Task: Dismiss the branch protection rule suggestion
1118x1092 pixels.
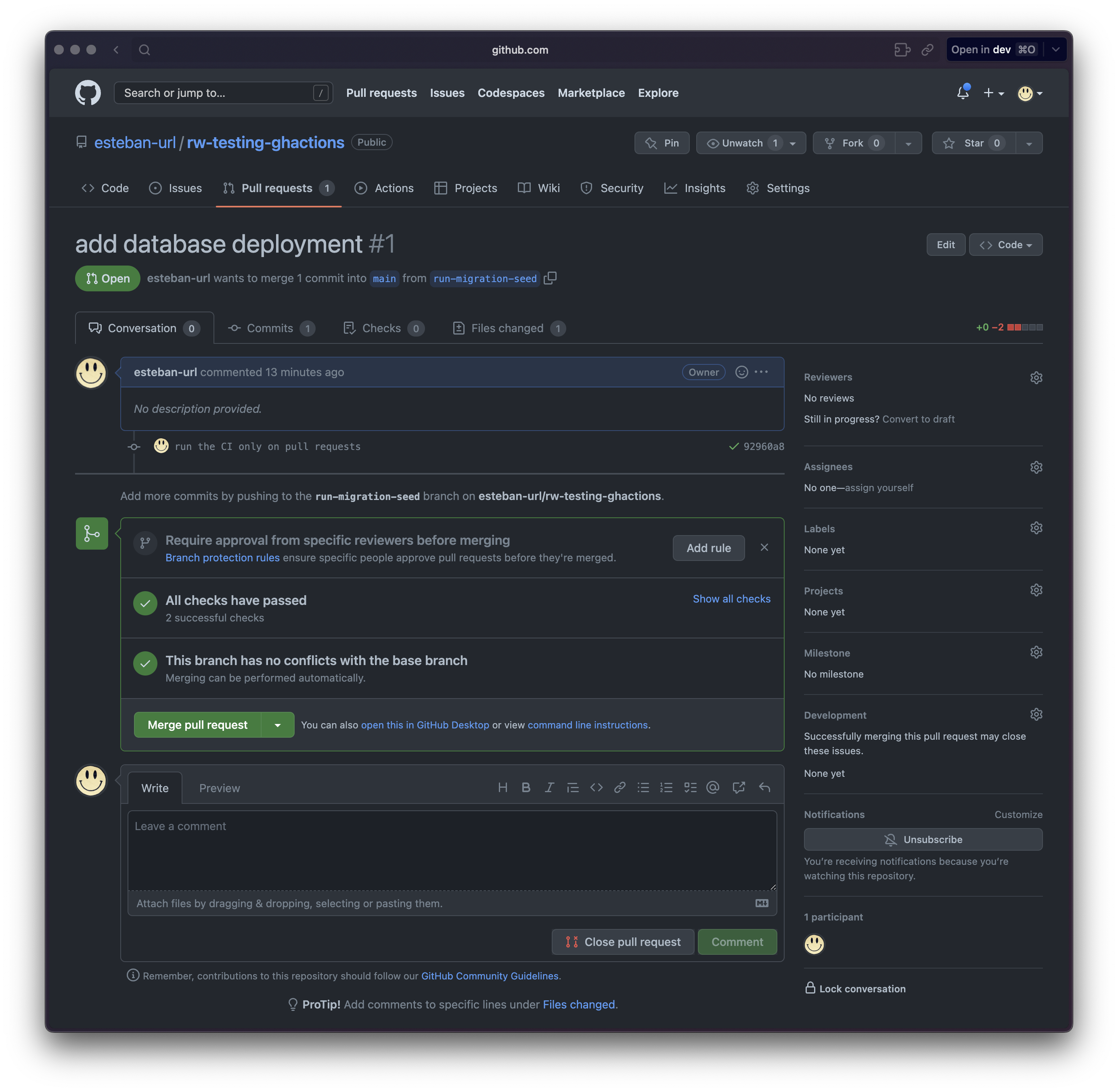Action: pos(764,547)
